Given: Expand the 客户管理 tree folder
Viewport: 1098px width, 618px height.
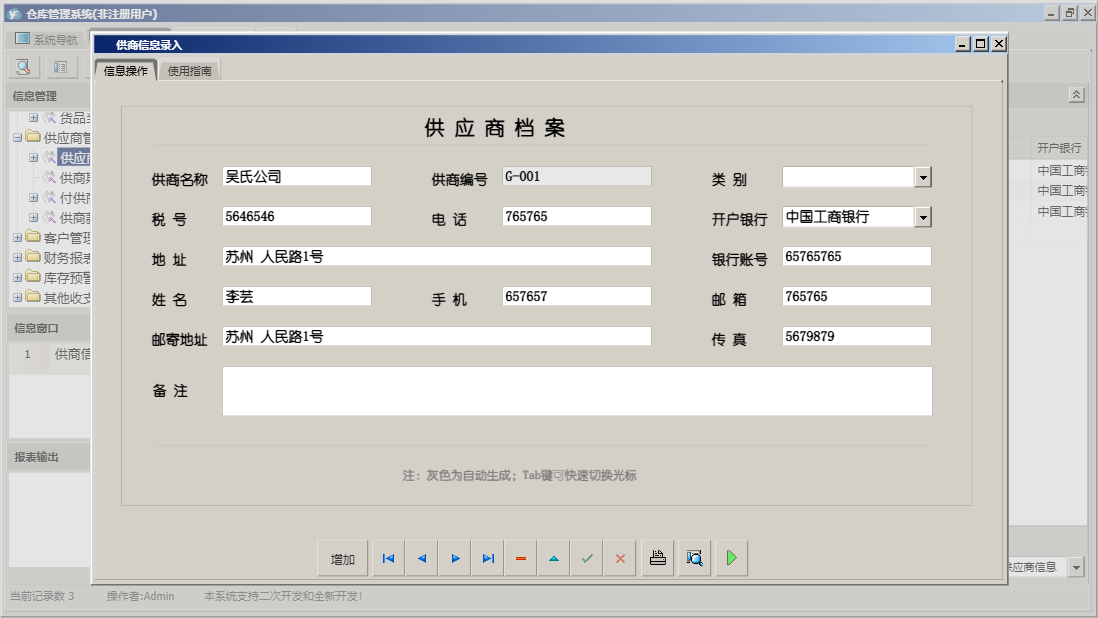Looking at the screenshot, I should tap(18, 238).
